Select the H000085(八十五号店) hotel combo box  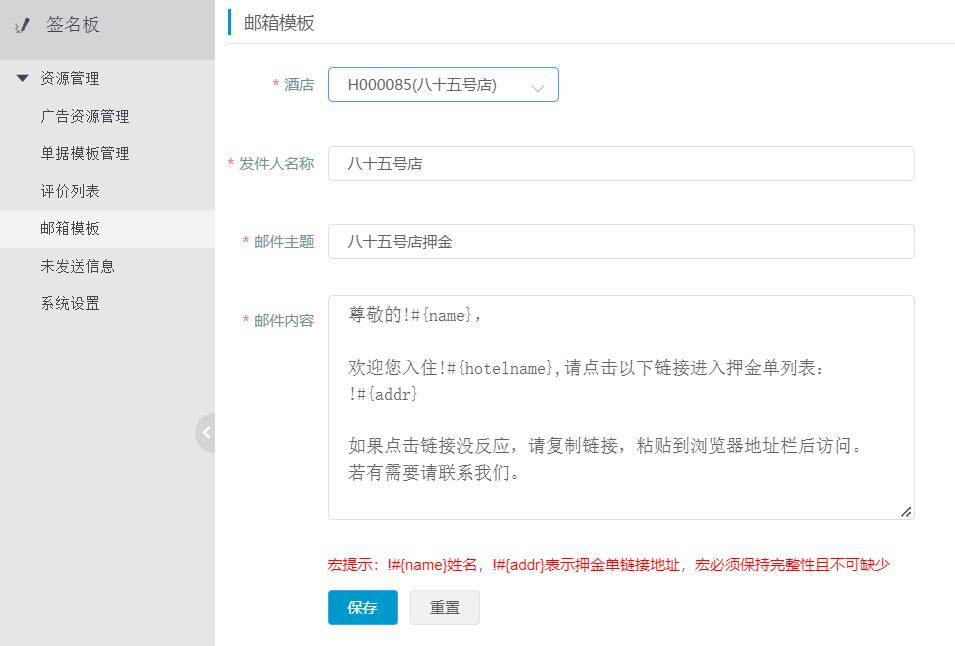tap(443, 85)
